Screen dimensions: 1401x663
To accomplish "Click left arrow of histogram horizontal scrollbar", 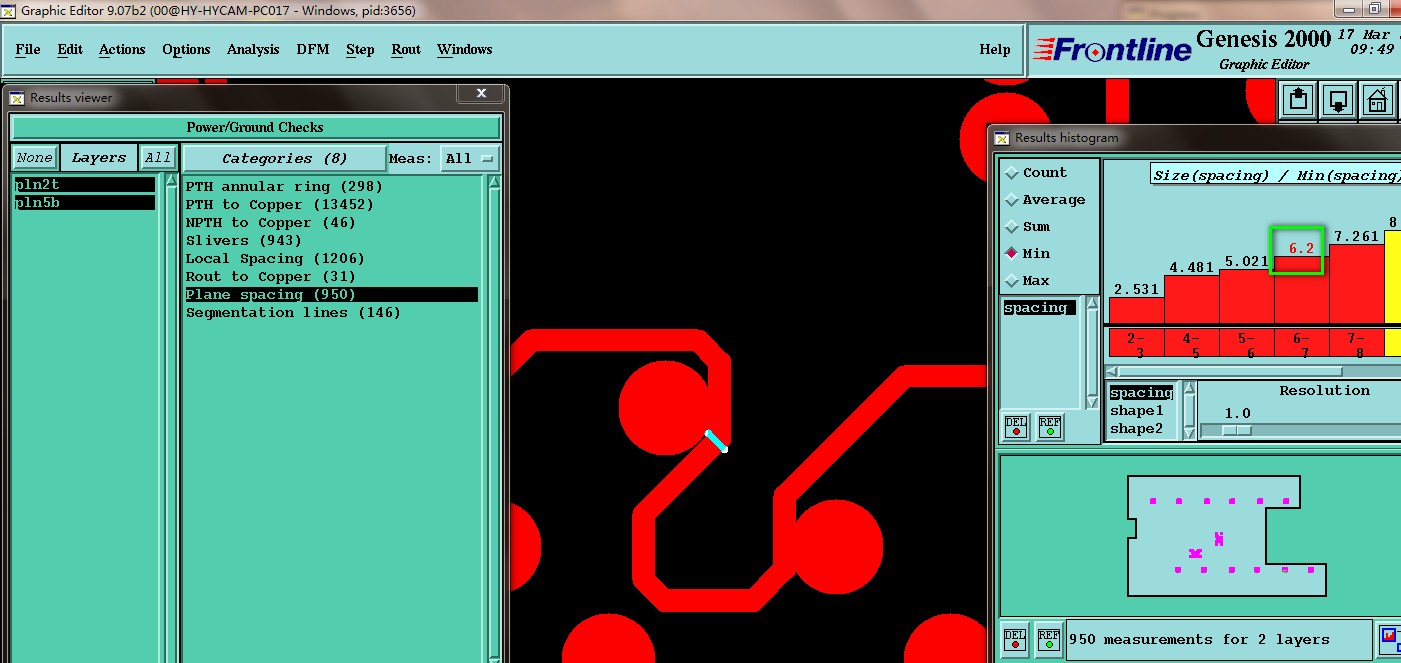I will pos(1113,371).
